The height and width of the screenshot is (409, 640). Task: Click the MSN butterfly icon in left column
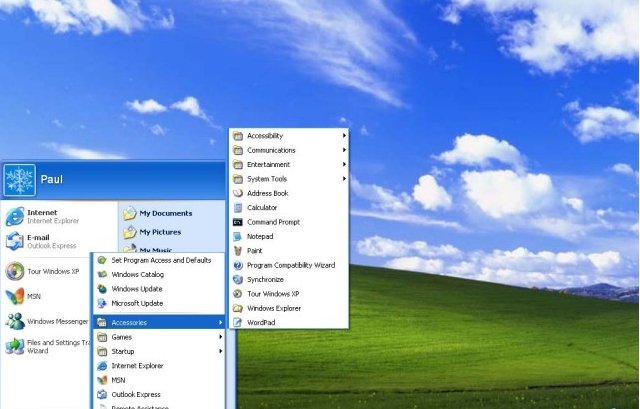(15, 296)
